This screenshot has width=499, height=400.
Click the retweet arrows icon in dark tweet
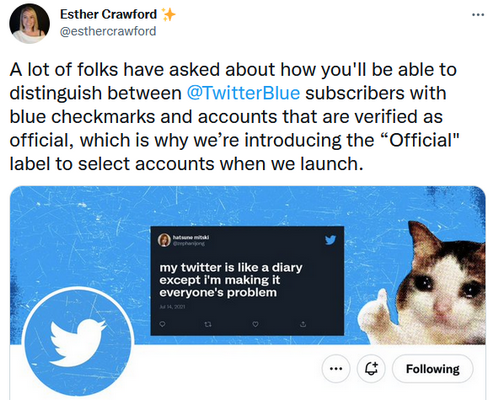click(x=208, y=324)
